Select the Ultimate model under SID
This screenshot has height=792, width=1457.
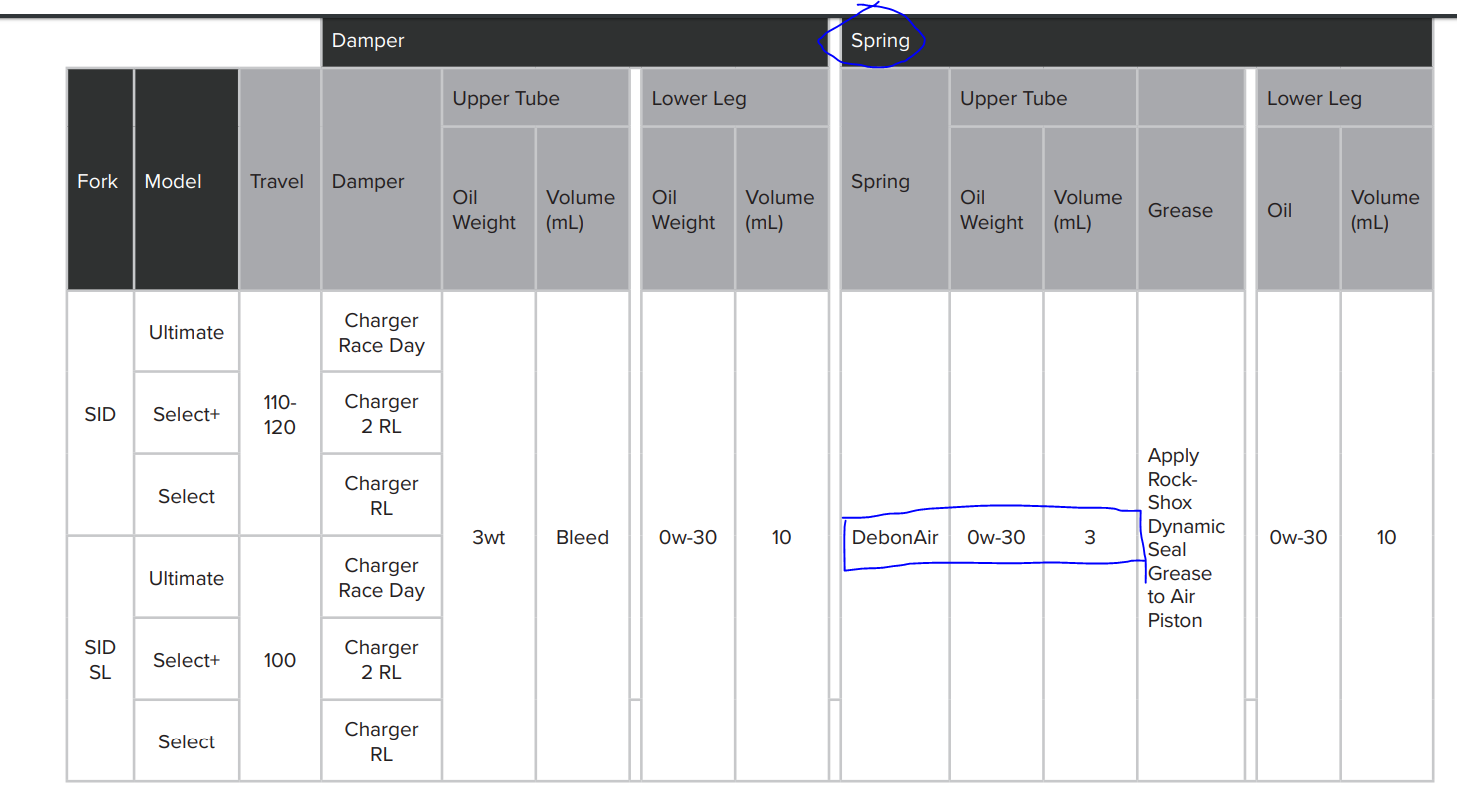pos(186,332)
